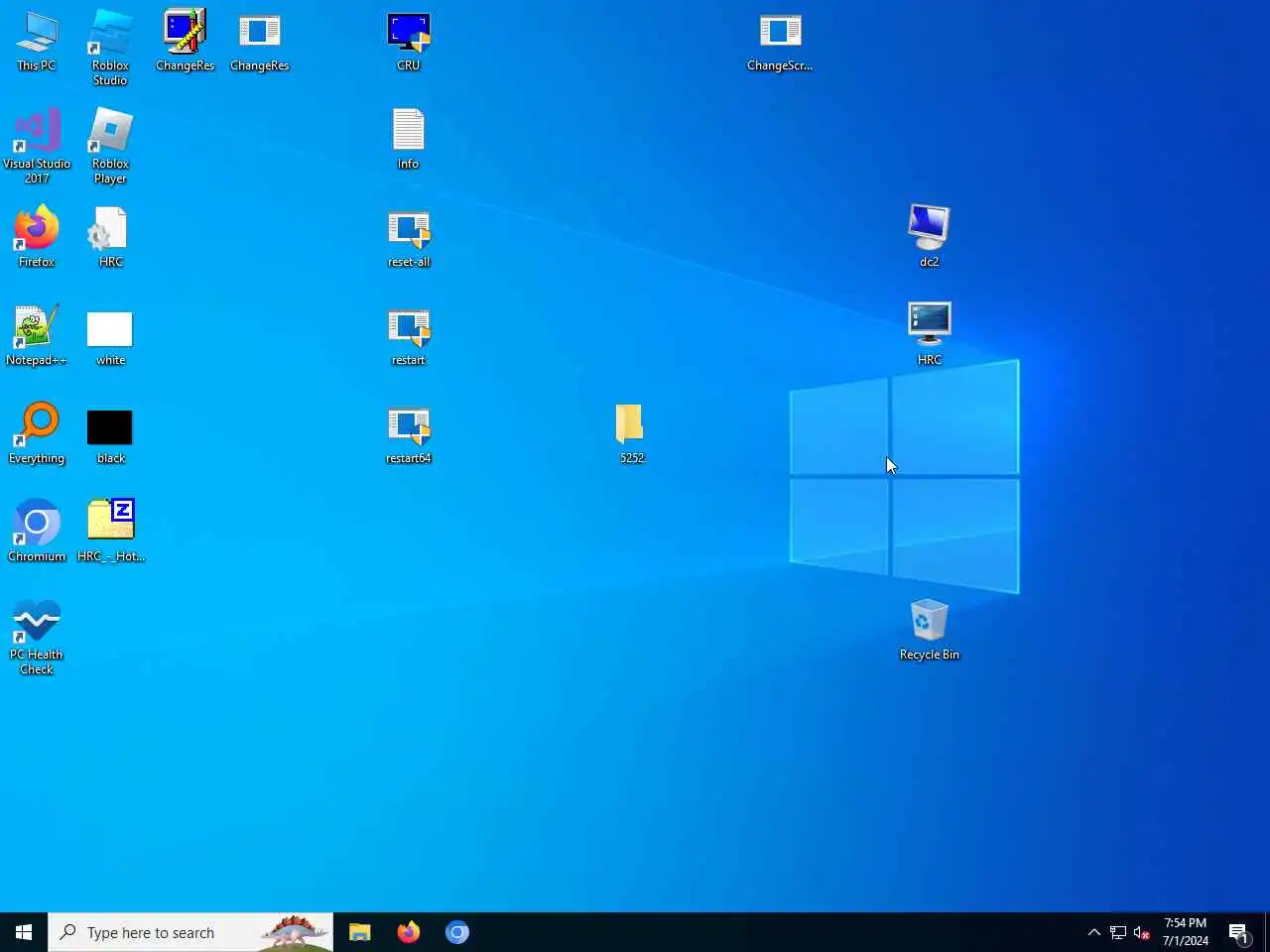Open the notification Action Center
The width and height of the screenshot is (1270, 952).
(x=1239, y=932)
